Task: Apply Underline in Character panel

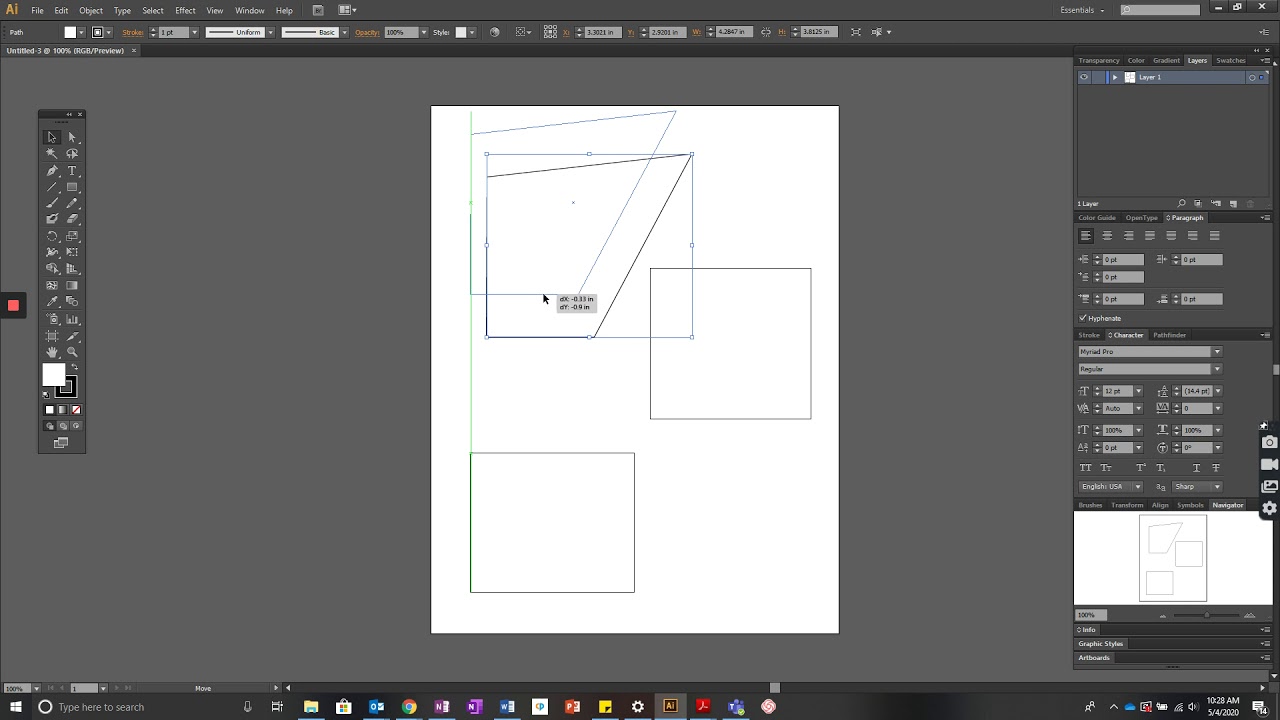Action: point(1196,467)
